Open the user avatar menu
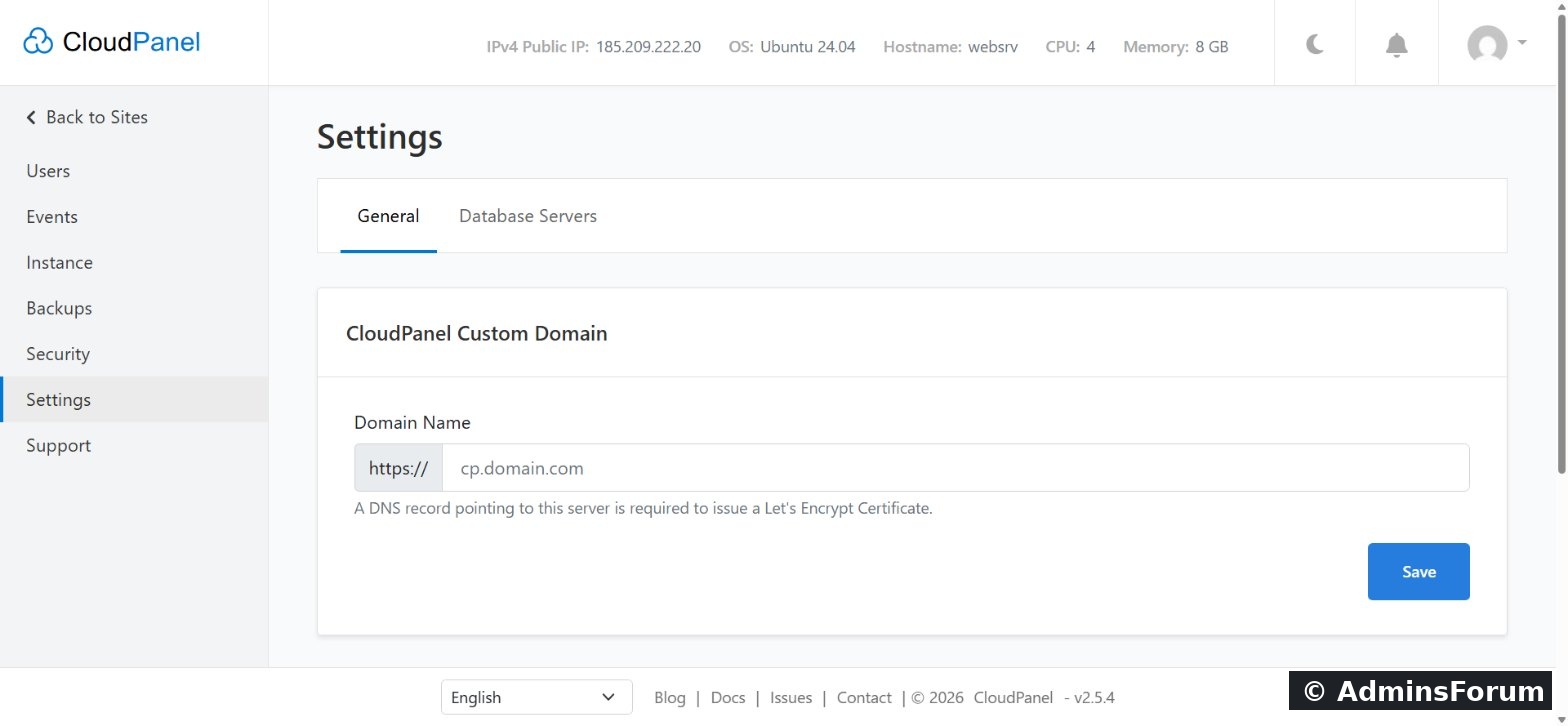Image resolution: width=1568 pixels, height=726 pixels. pos(1496,44)
